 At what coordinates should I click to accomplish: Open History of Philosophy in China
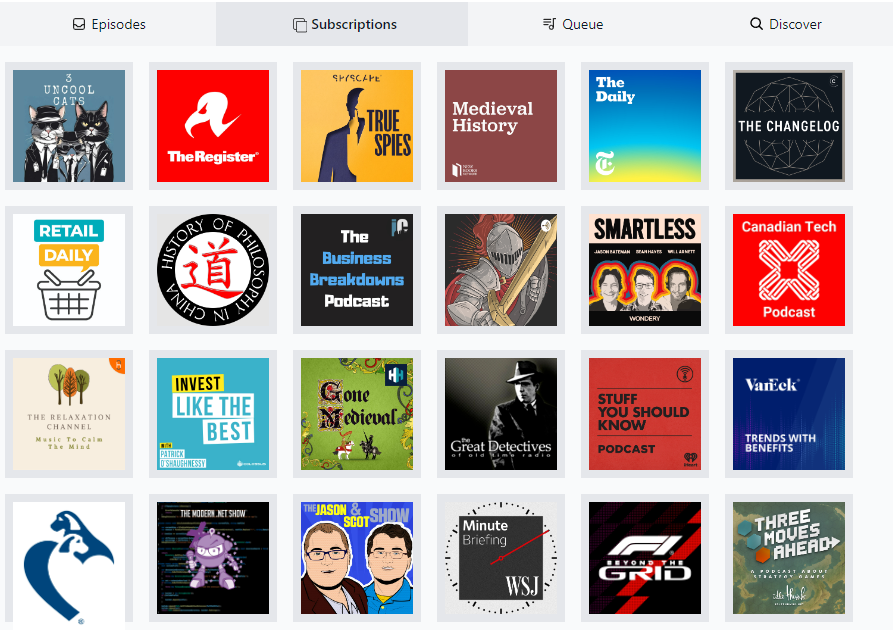(x=213, y=270)
